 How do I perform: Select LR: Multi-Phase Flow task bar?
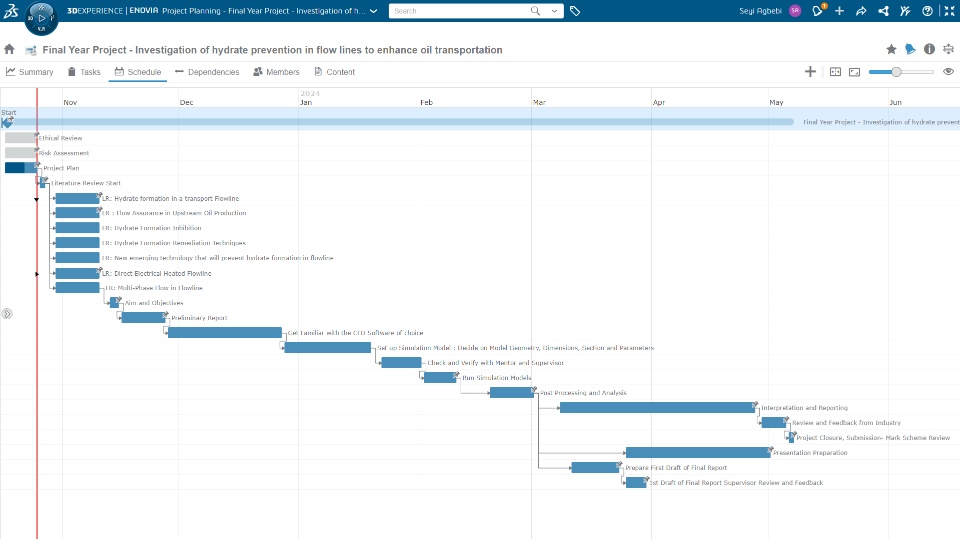pyautogui.click(x=77, y=287)
